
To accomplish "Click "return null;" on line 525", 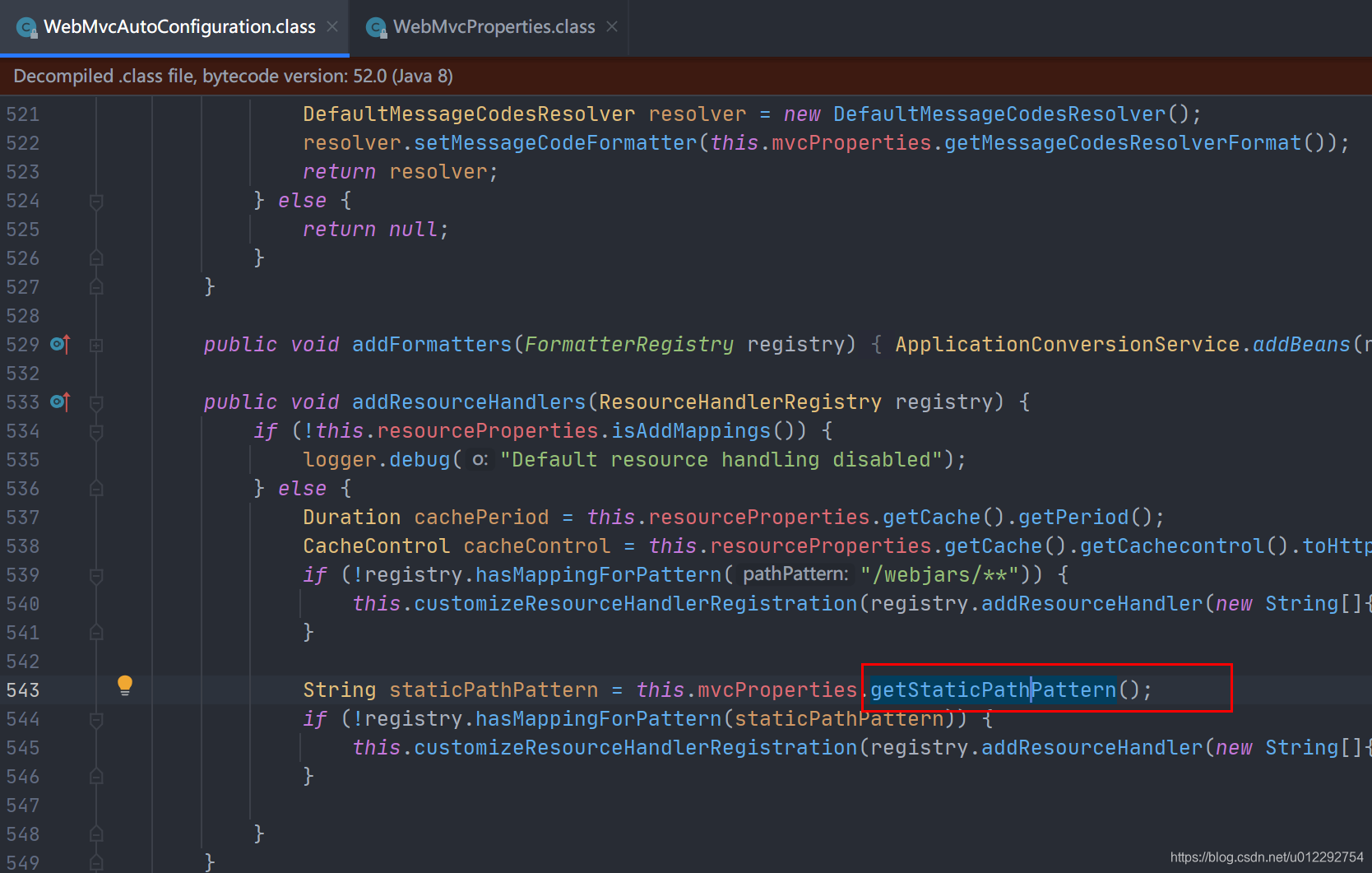I will coord(376,229).
